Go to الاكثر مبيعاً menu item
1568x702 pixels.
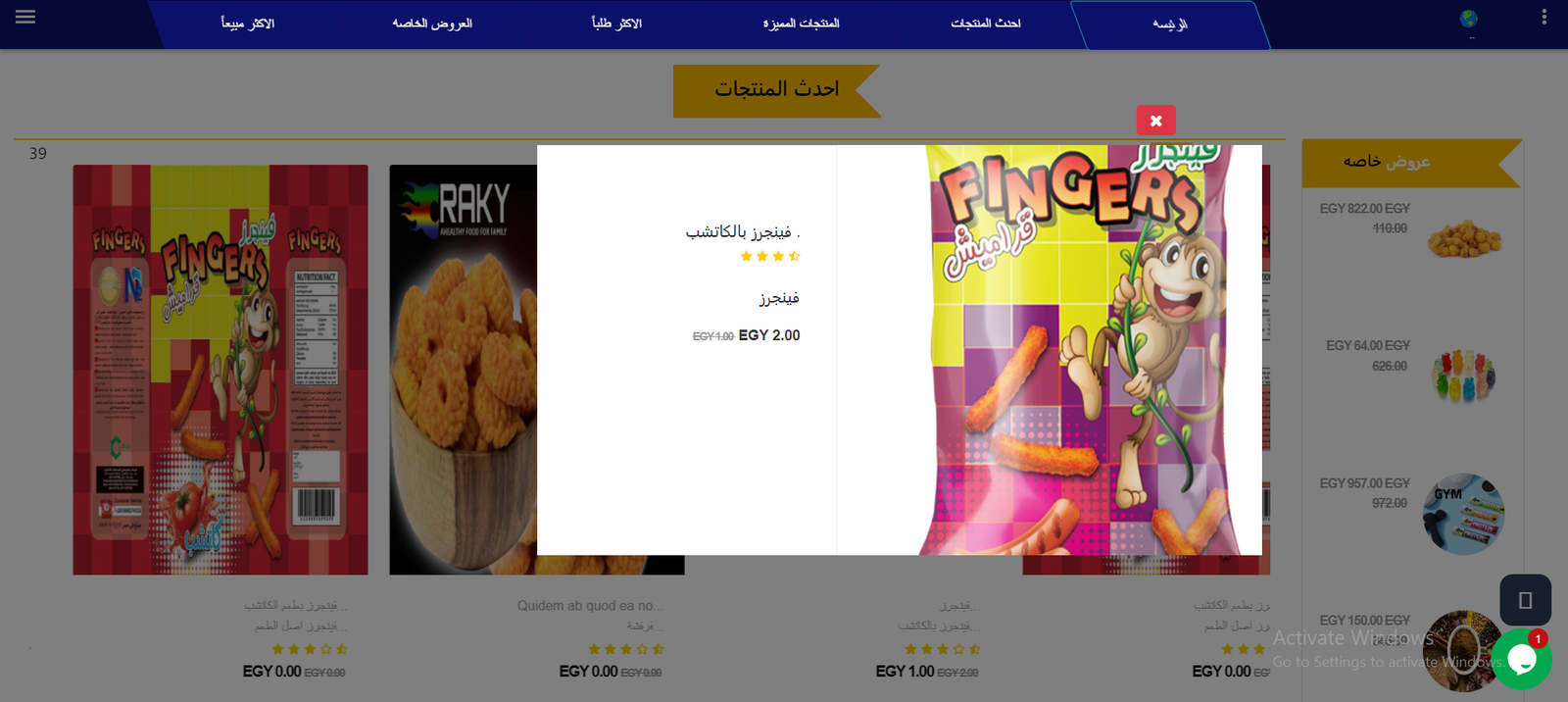[x=248, y=24]
